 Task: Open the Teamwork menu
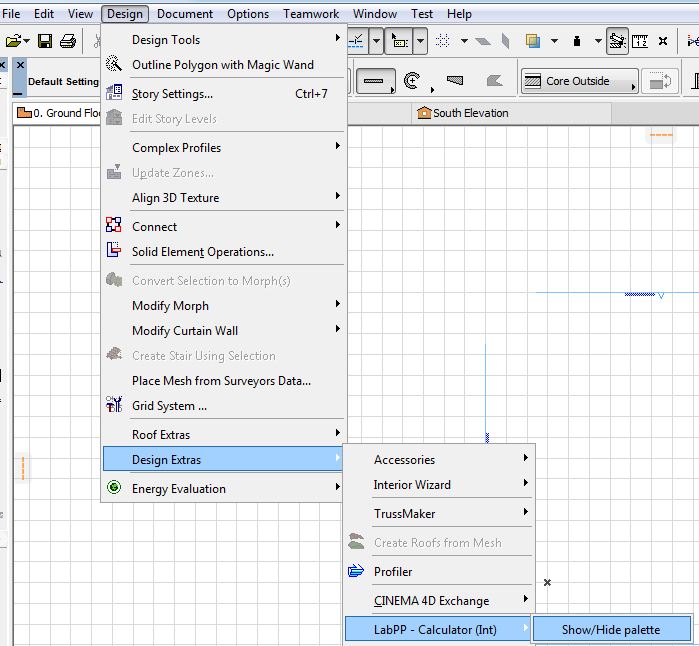(x=311, y=14)
